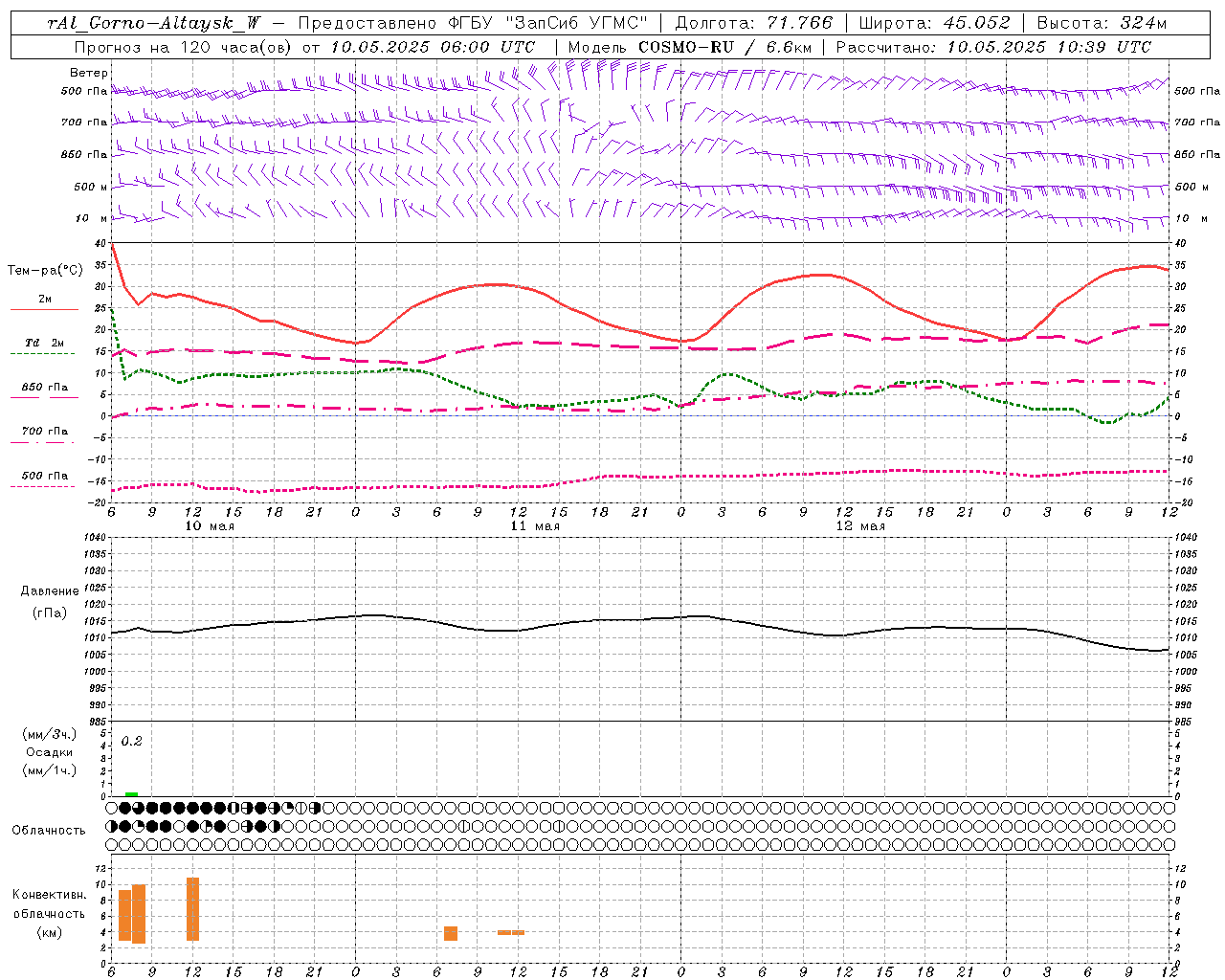Click the 11 мая date label

(x=535, y=526)
